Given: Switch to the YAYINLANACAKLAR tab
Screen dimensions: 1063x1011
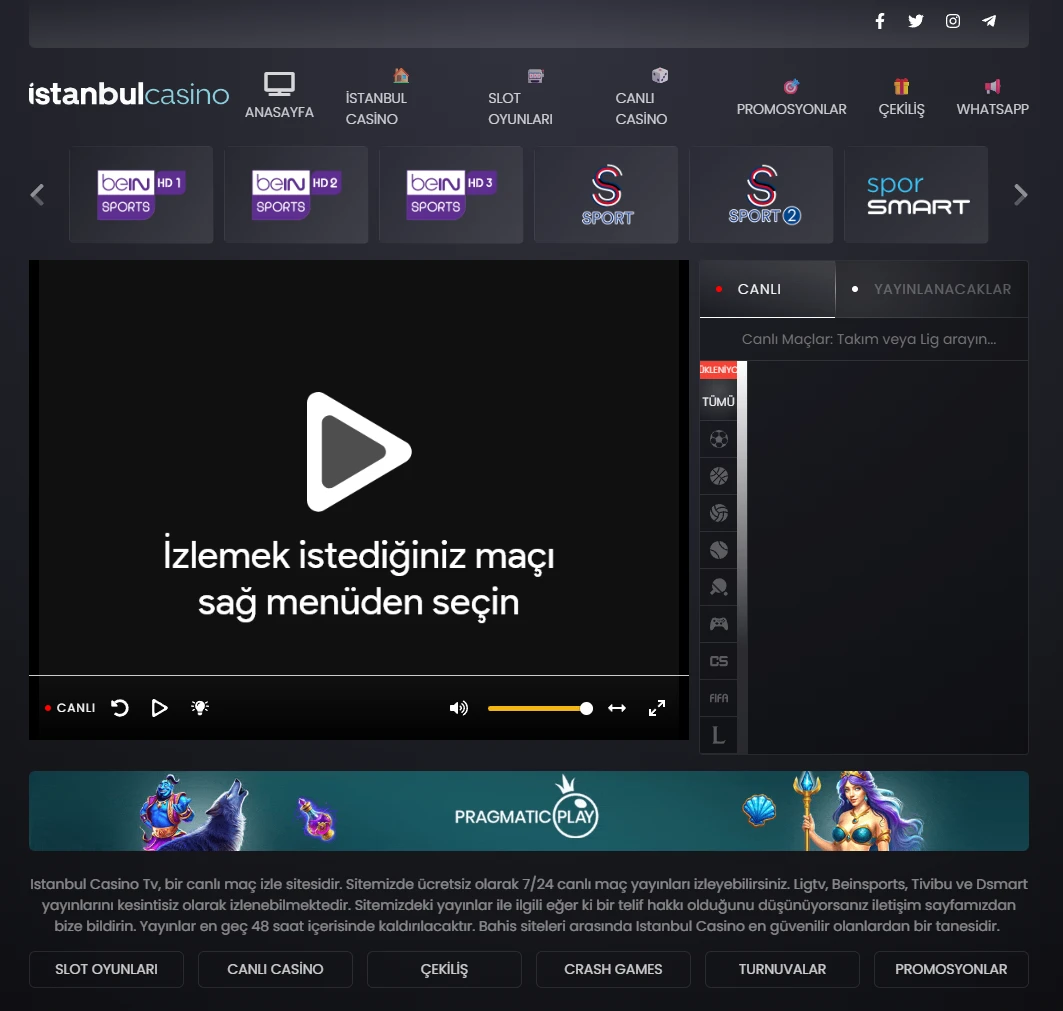Looking at the screenshot, I should click(x=932, y=289).
